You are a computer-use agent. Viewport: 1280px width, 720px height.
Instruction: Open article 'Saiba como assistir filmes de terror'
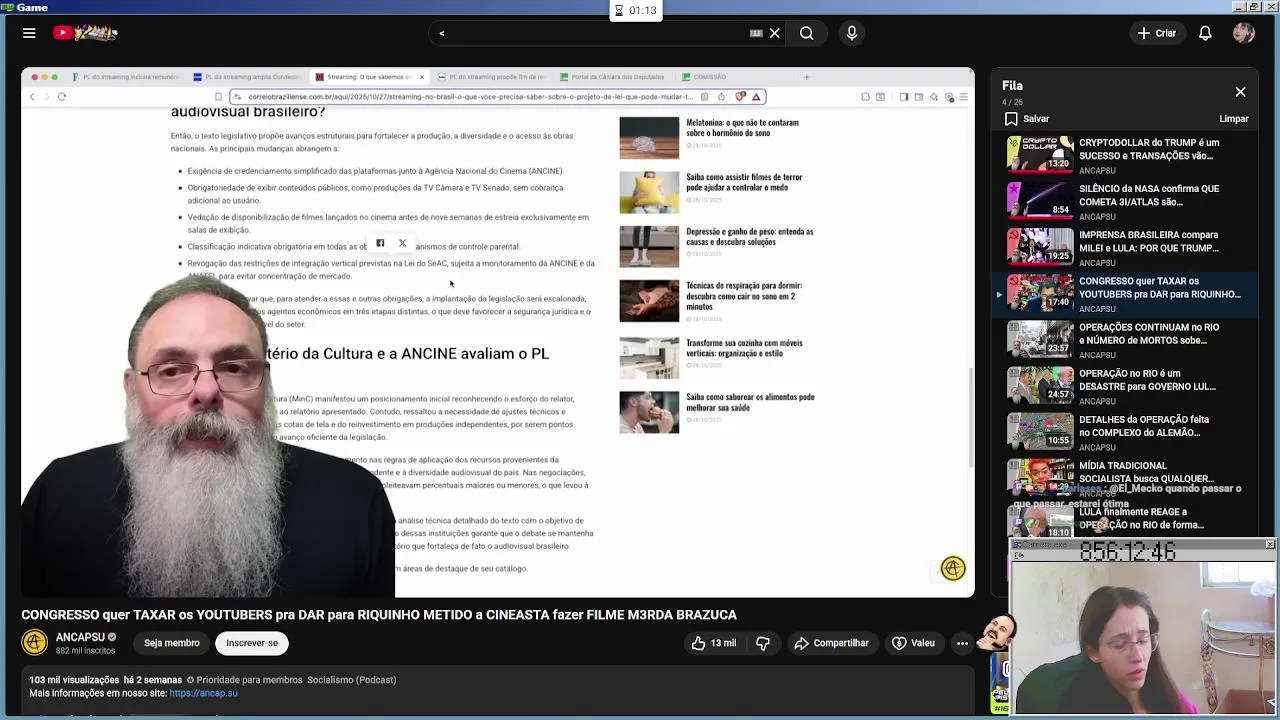tap(744, 182)
